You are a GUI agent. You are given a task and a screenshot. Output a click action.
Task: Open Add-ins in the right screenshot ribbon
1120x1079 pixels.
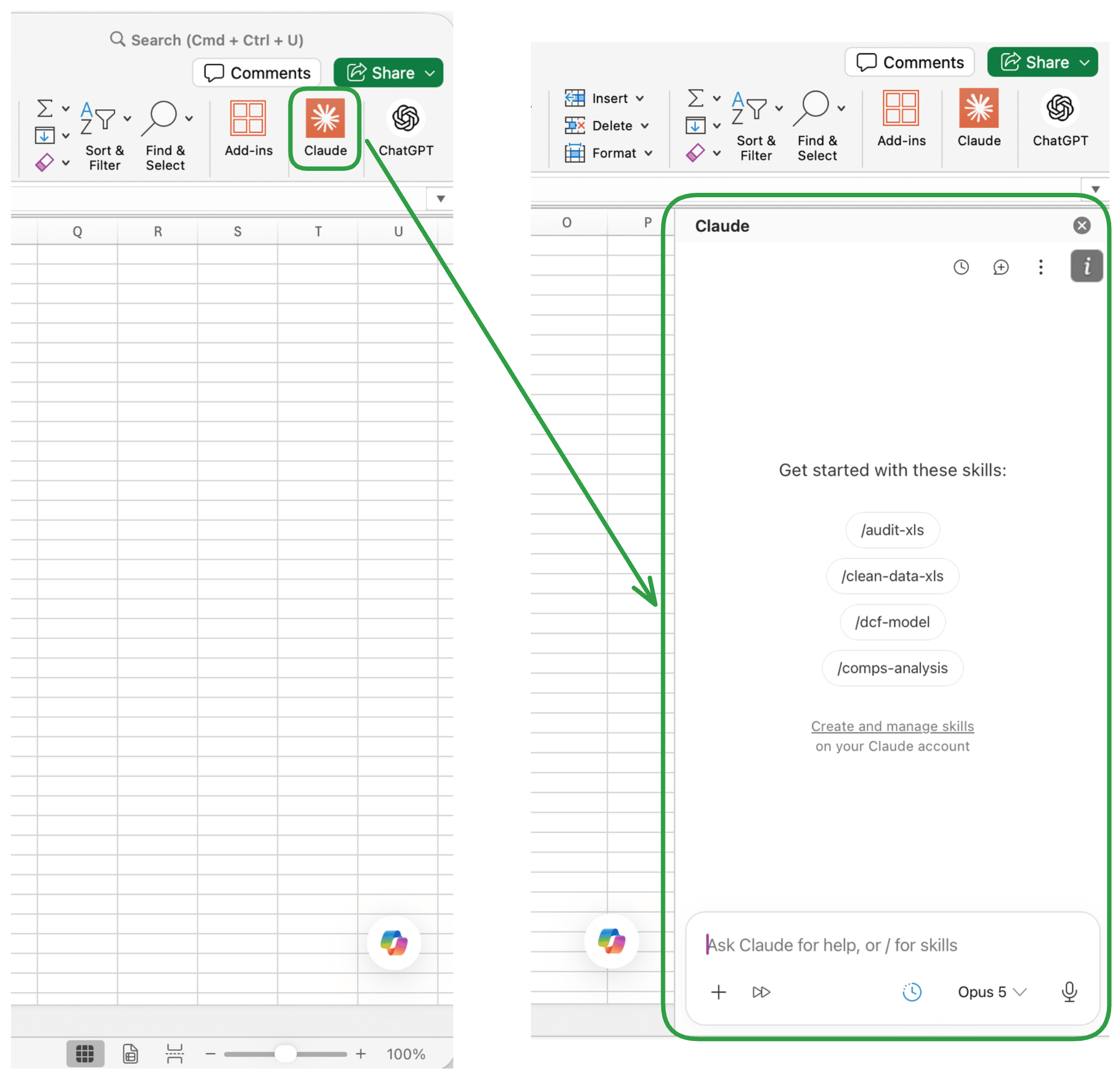(x=901, y=117)
